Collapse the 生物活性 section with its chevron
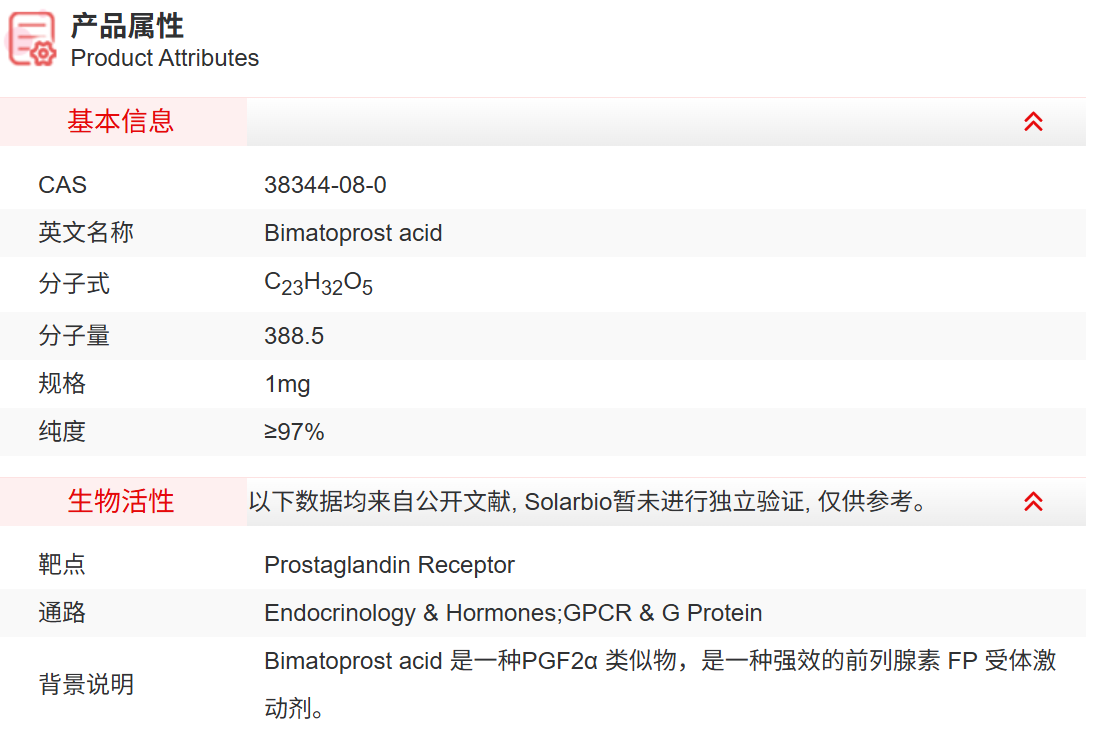 pos(1034,501)
